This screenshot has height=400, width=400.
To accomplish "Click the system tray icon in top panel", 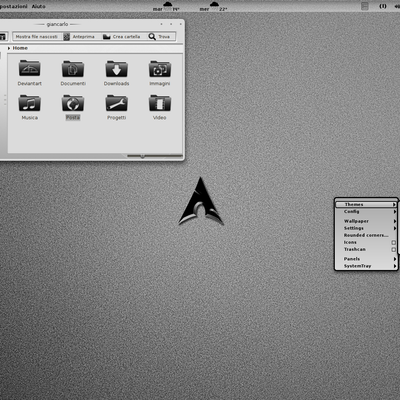I will click(x=365, y=6).
